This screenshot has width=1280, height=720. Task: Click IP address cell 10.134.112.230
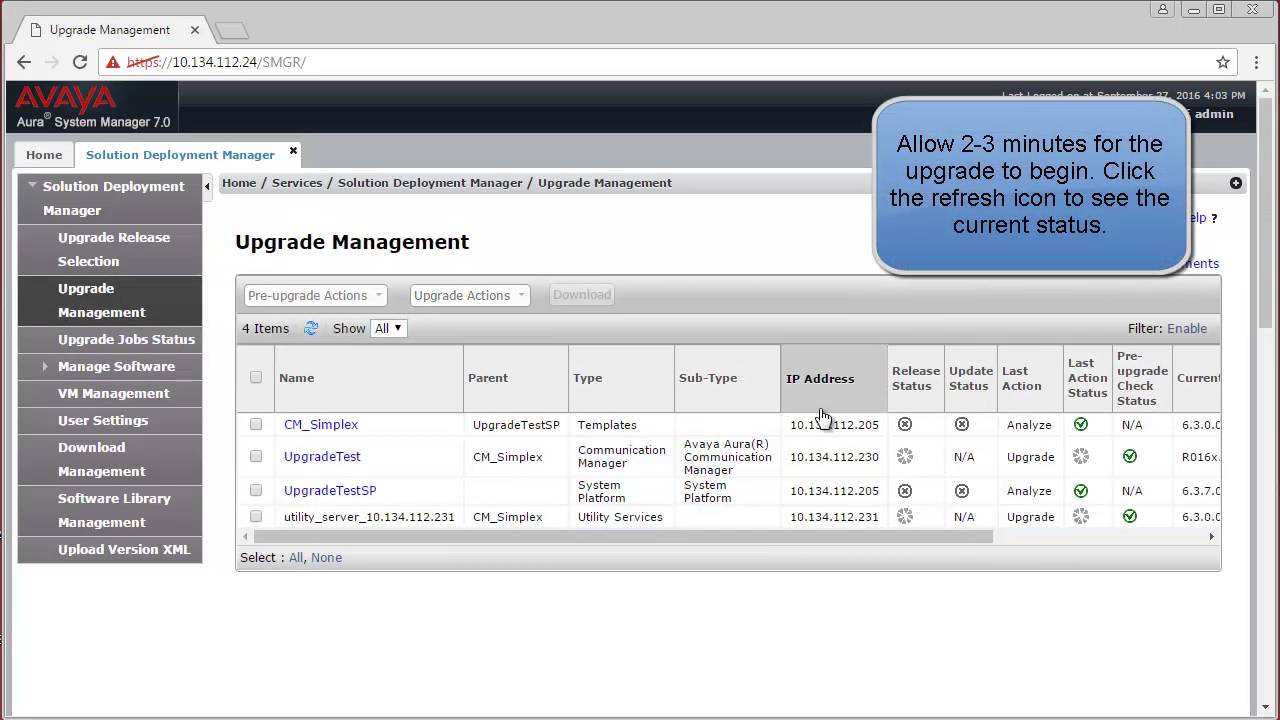click(x=834, y=456)
